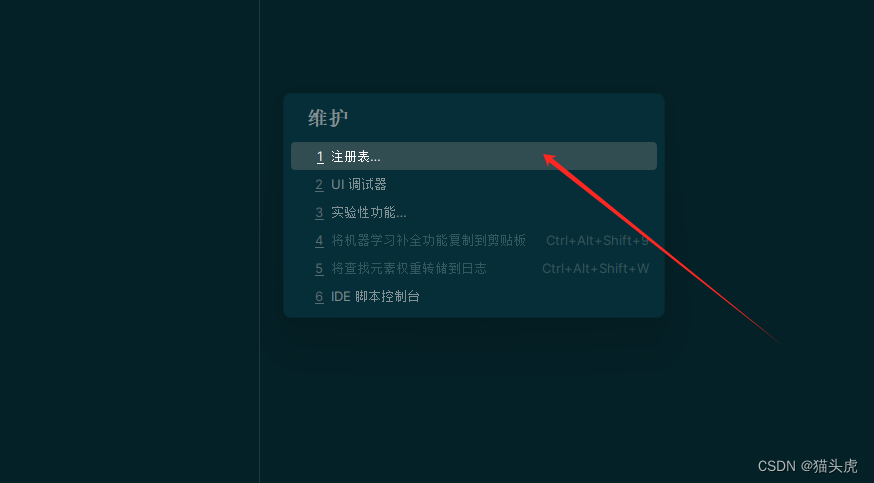The width and height of the screenshot is (874, 483).
Task: Click mnemonic number 5 in popup list
Action: coord(319,269)
